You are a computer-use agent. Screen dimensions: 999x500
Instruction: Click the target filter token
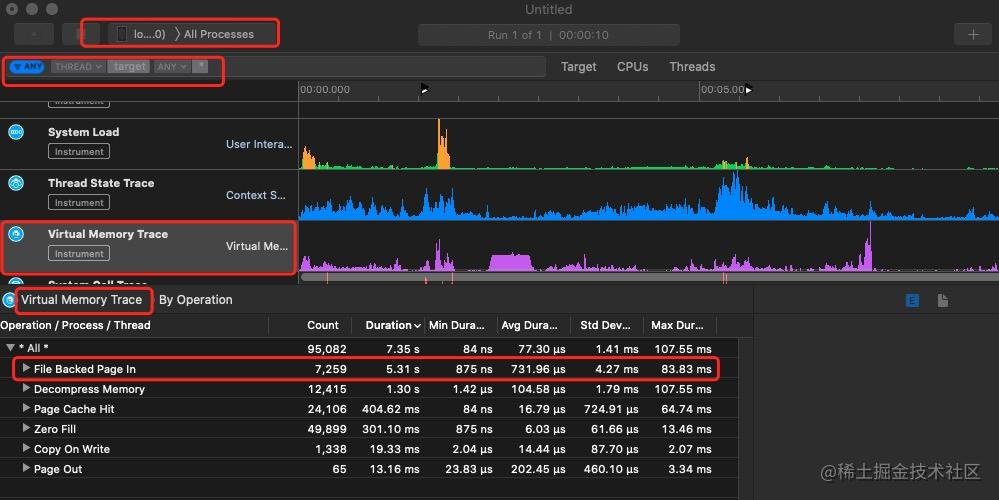129,66
